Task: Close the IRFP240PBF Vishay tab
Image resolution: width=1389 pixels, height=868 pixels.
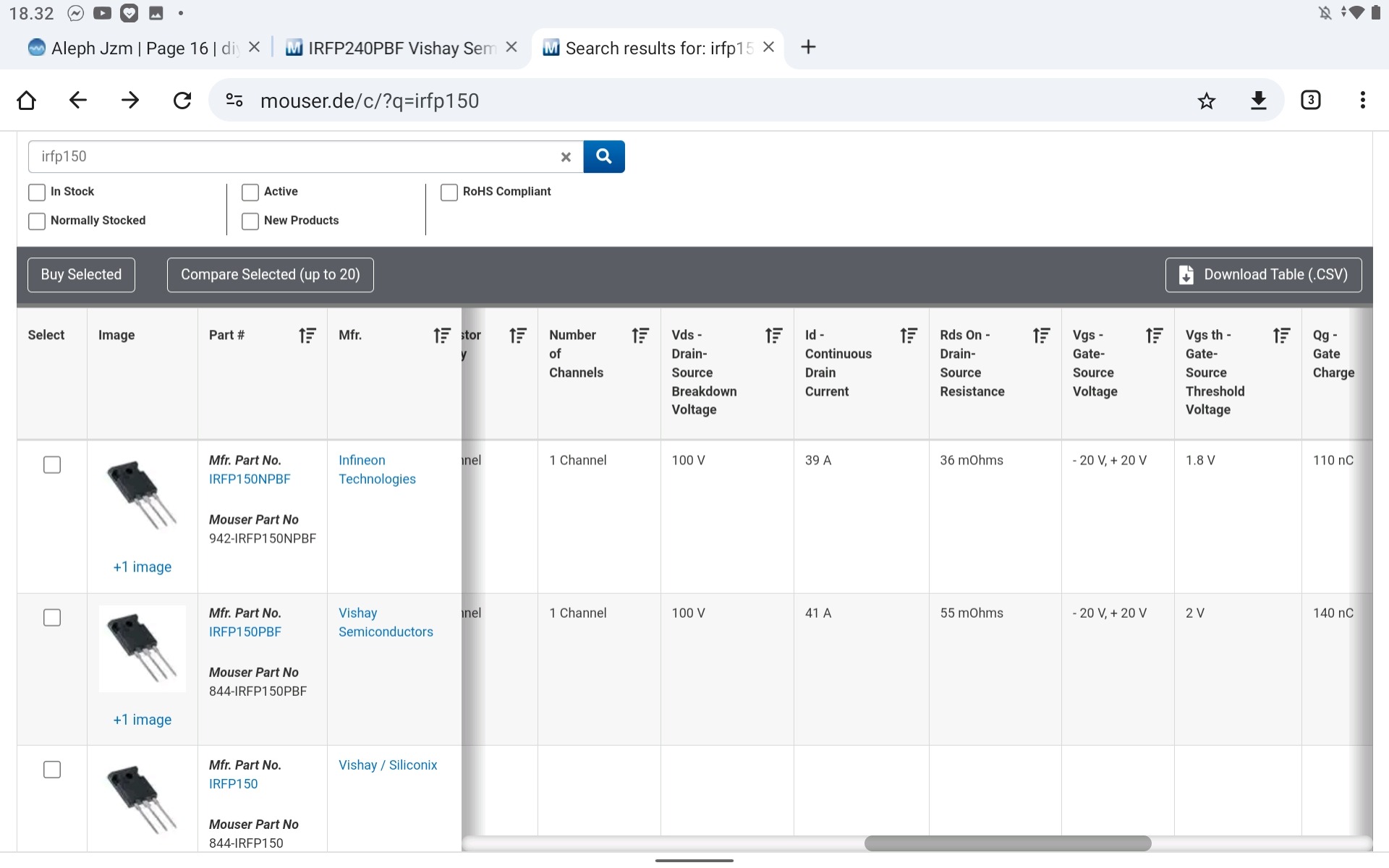Action: [x=511, y=48]
